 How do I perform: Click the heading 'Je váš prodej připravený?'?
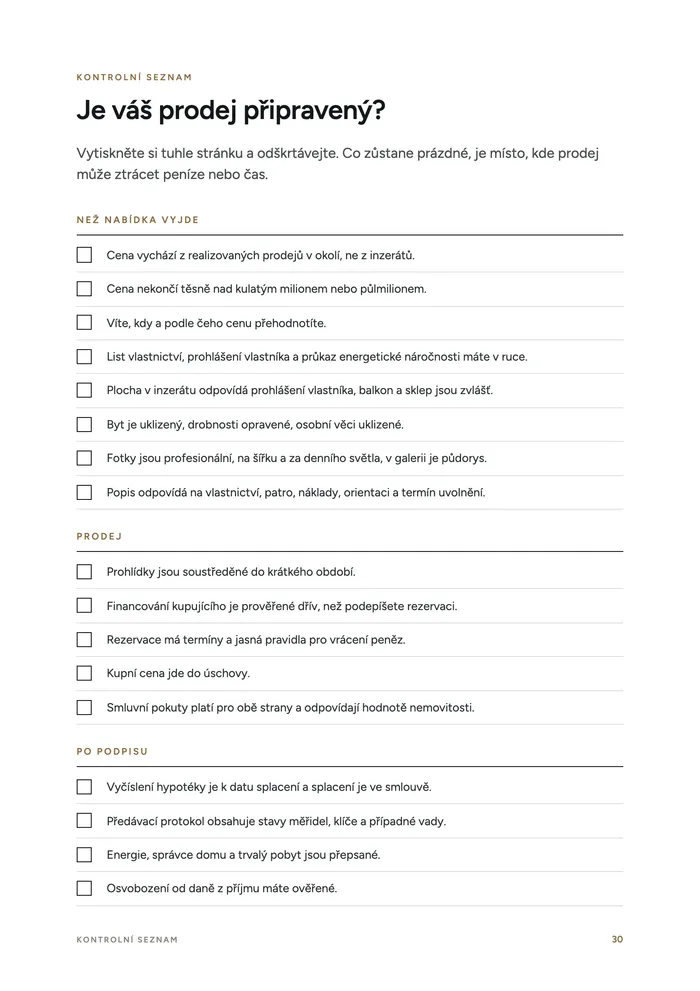(x=231, y=111)
